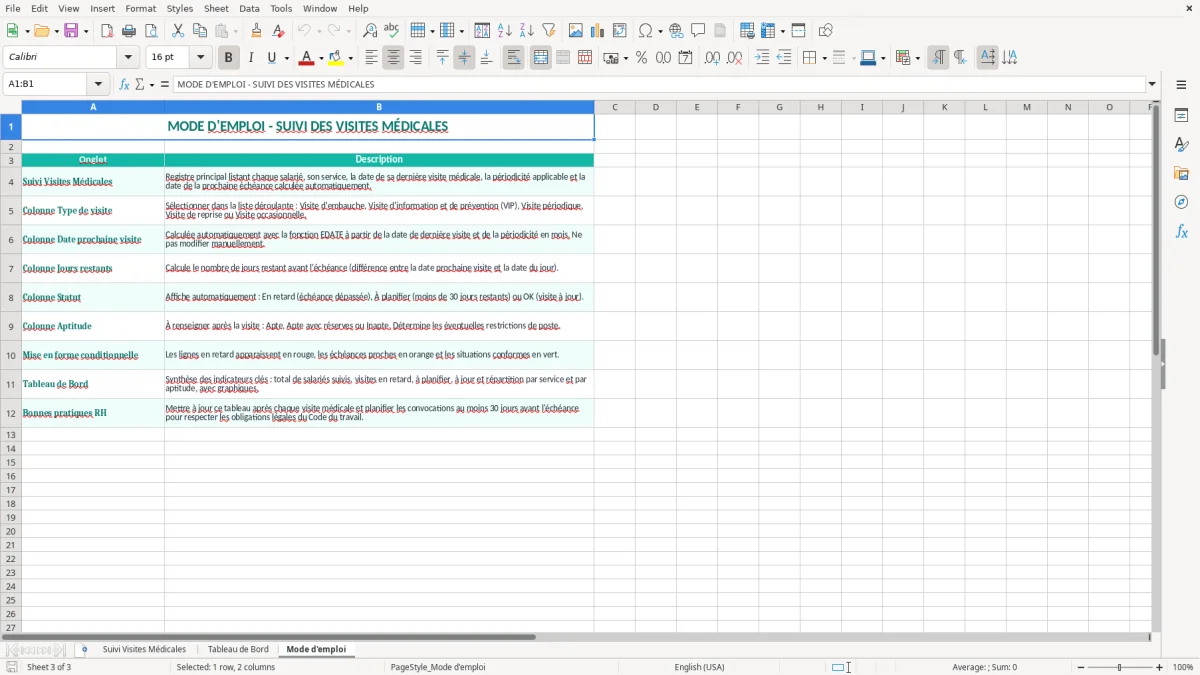Sort ascending
The height and width of the screenshot is (675, 1200).
[505, 31]
